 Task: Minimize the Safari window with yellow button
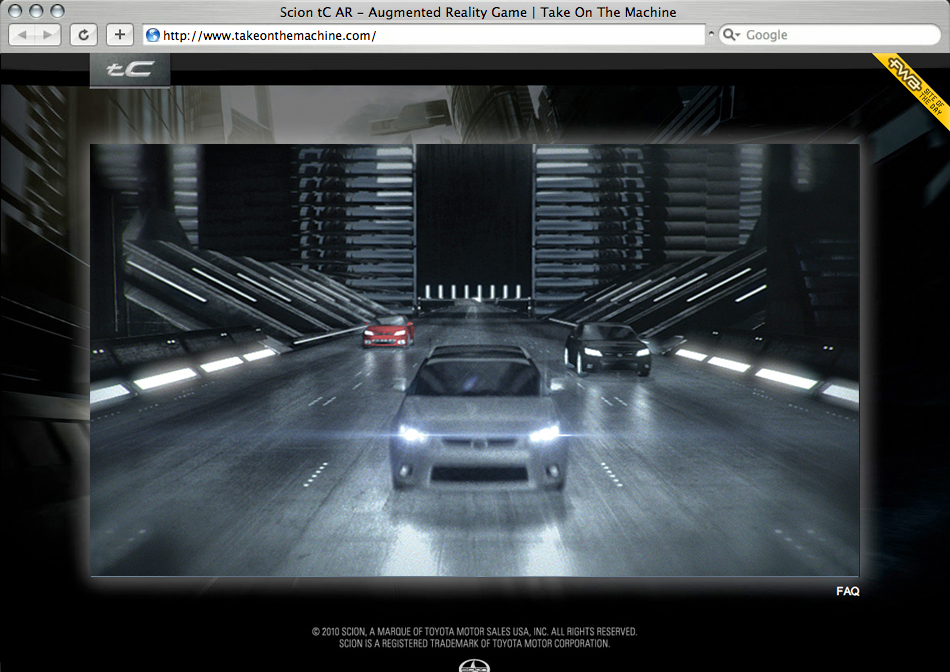[x=38, y=11]
